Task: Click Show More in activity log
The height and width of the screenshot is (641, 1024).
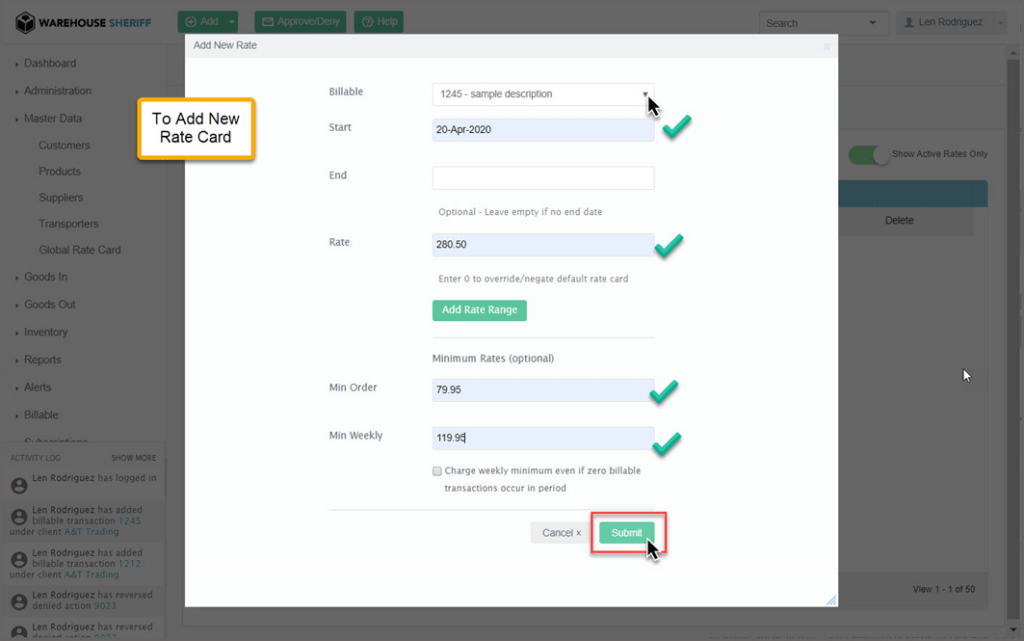Action: coord(133,458)
